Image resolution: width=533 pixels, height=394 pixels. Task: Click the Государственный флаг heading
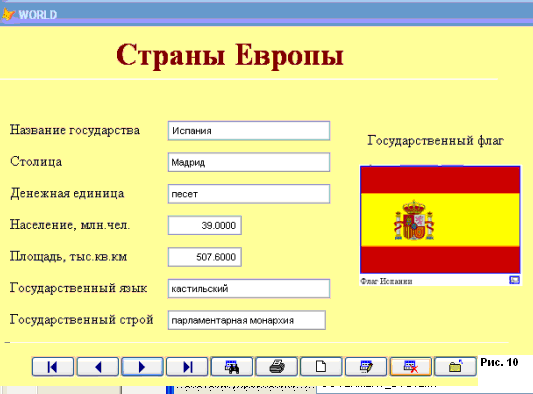pos(435,141)
